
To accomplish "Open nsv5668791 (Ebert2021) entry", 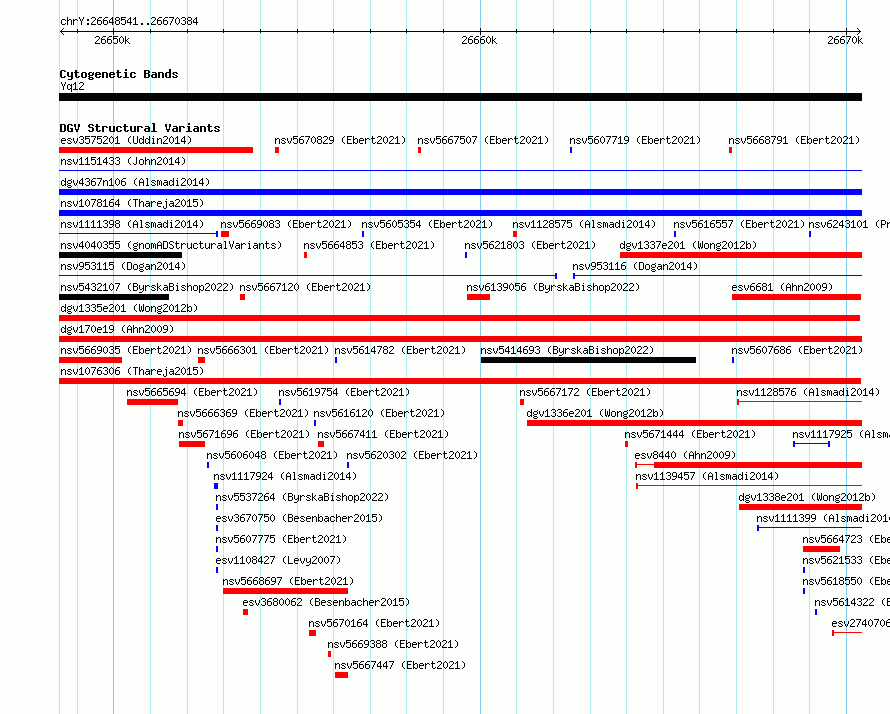I will pyautogui.click(x=794, y=140).
